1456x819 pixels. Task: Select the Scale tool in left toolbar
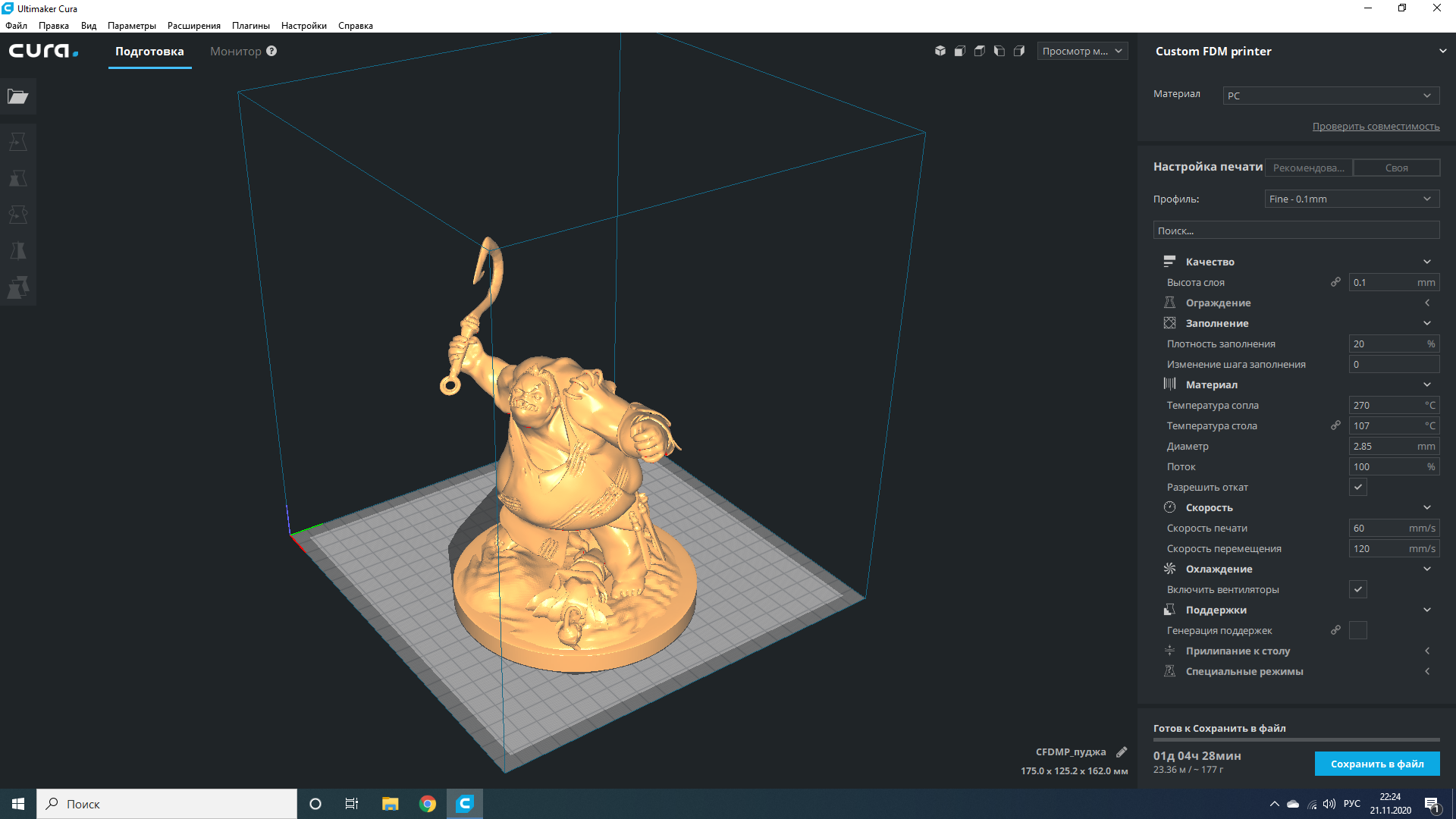coord(18,178)
